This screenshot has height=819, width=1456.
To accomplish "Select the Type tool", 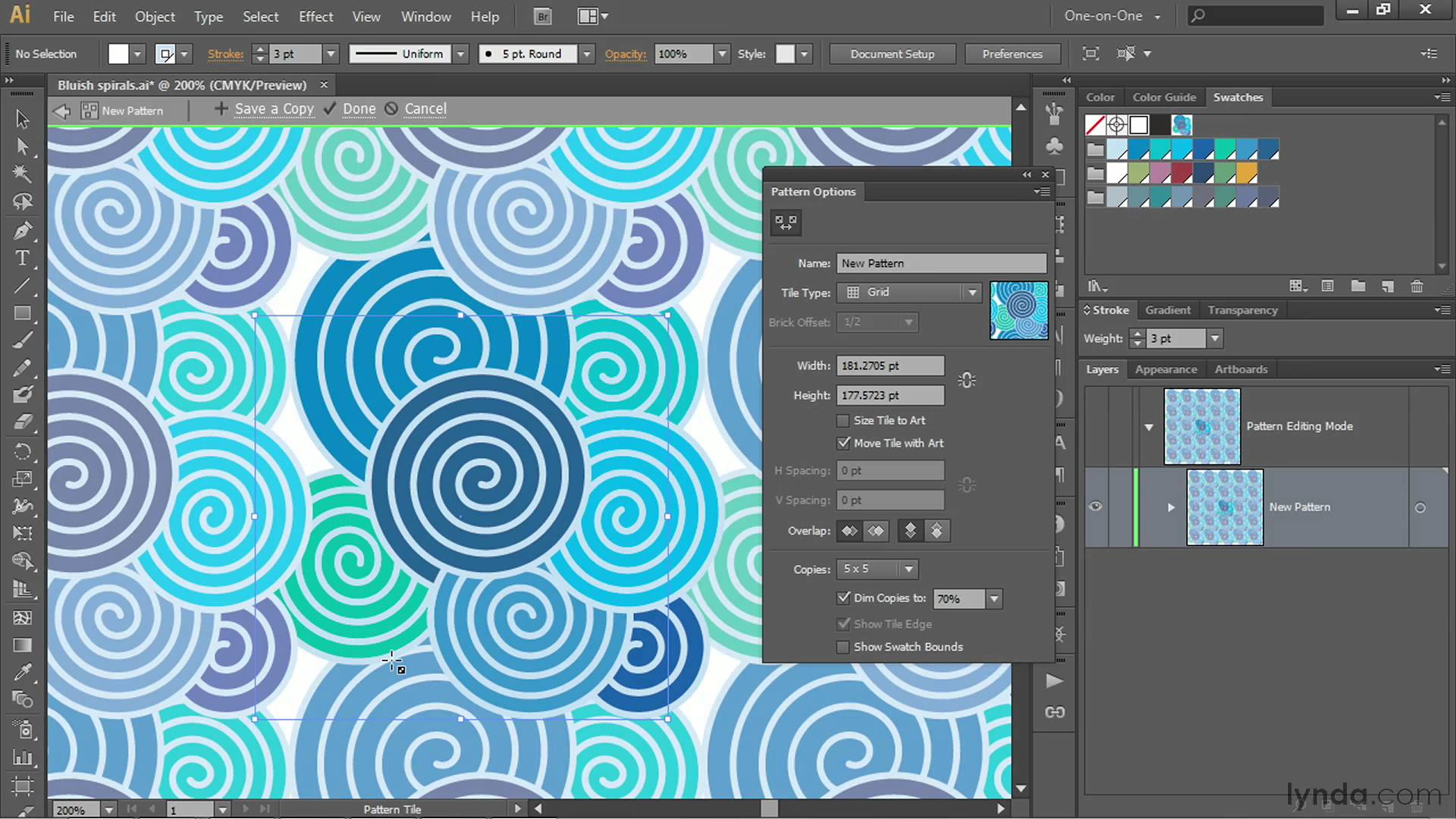I will 22,258.
